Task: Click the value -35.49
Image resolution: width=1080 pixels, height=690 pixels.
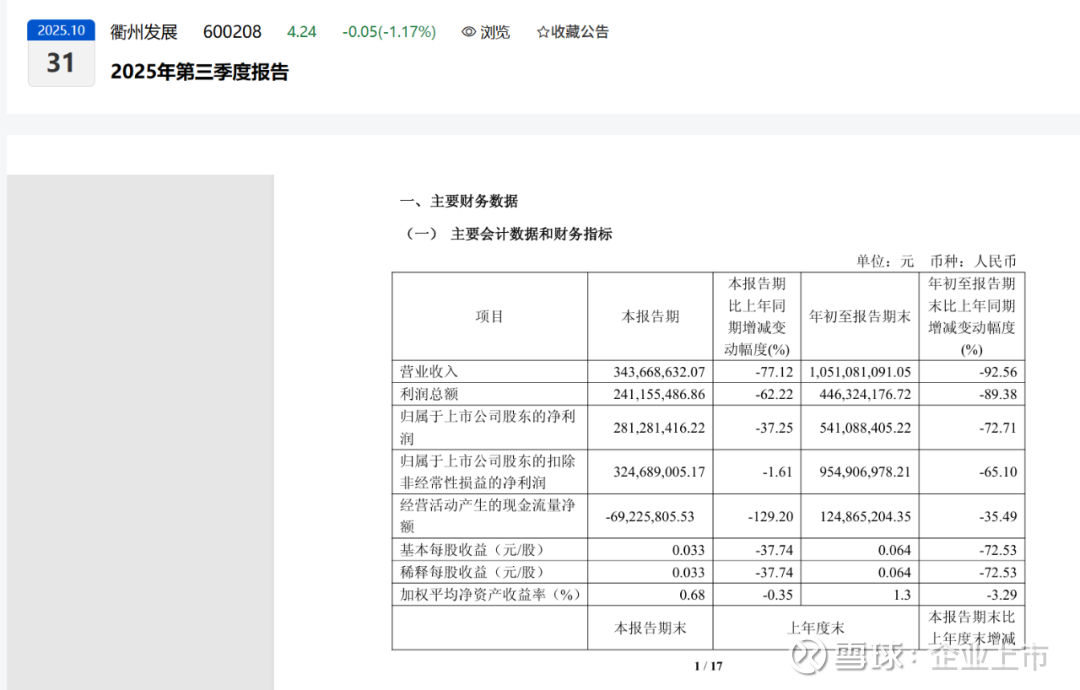Action: click(x=998, y=516)
